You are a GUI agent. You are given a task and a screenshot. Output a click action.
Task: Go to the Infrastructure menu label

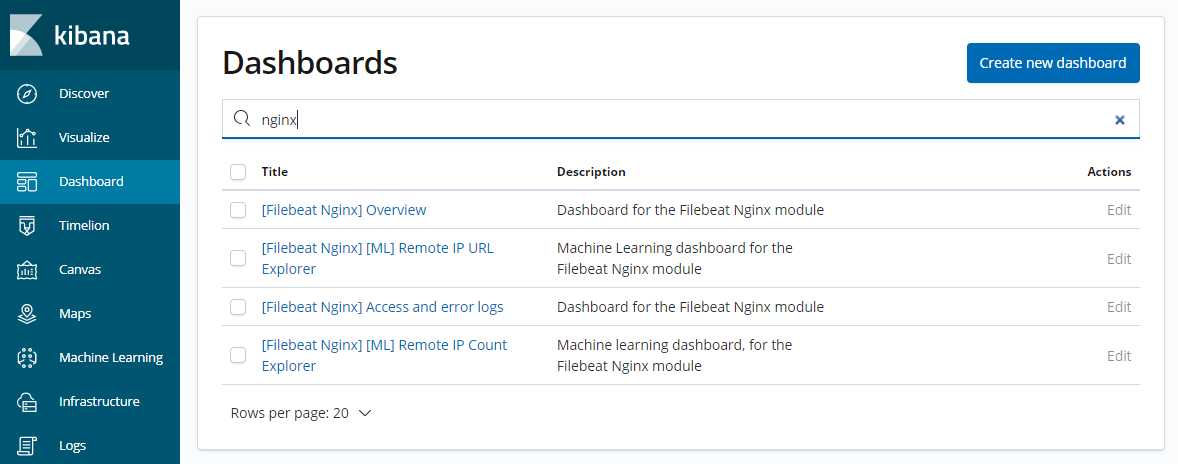(x=99, y=402)
